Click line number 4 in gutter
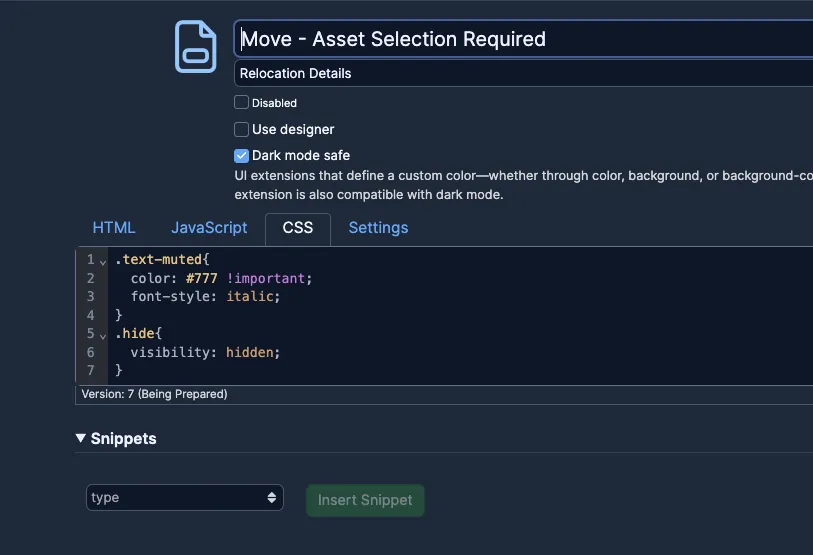 click(x=91, y=315)
